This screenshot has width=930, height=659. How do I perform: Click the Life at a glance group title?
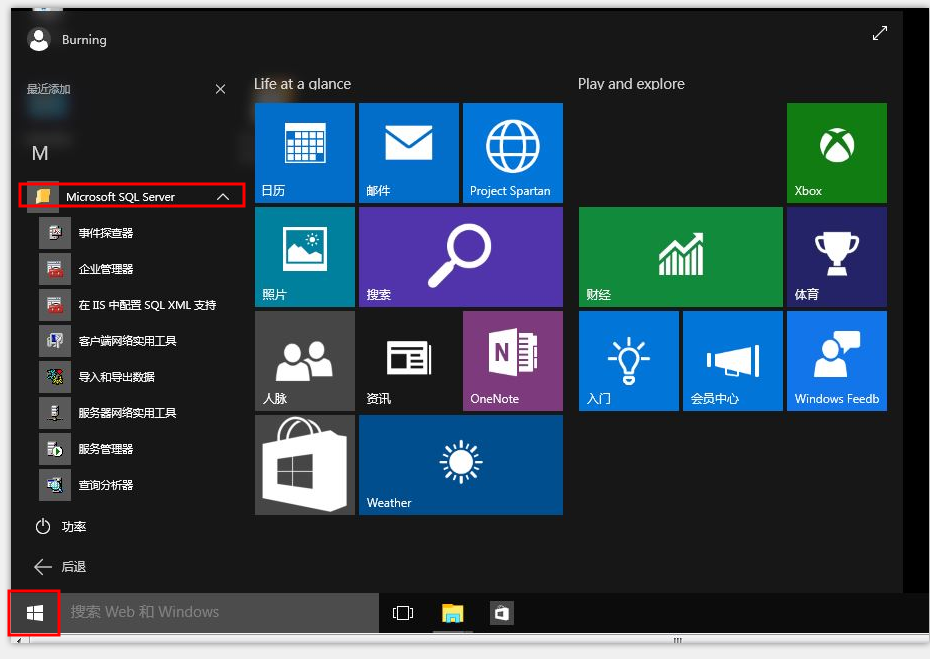[x=302, y=84]
